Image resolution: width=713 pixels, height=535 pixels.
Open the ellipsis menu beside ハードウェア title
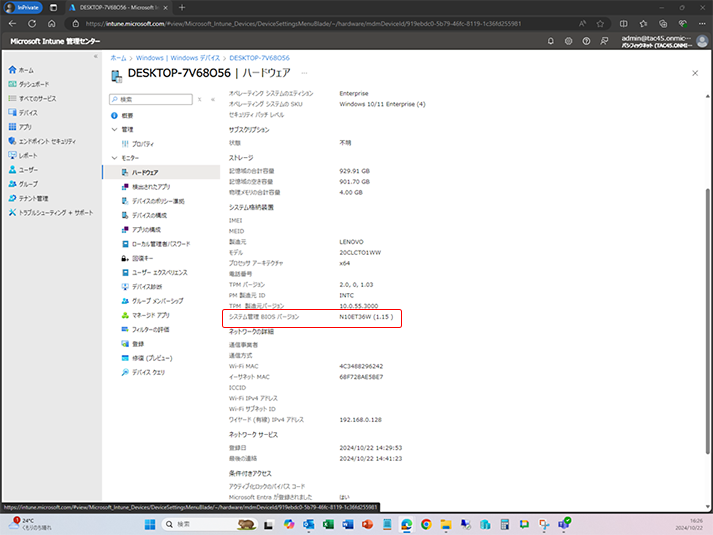point(304,73)
